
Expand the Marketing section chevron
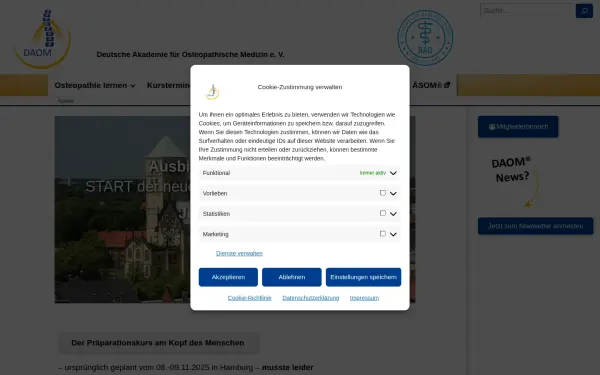(393, 234)
